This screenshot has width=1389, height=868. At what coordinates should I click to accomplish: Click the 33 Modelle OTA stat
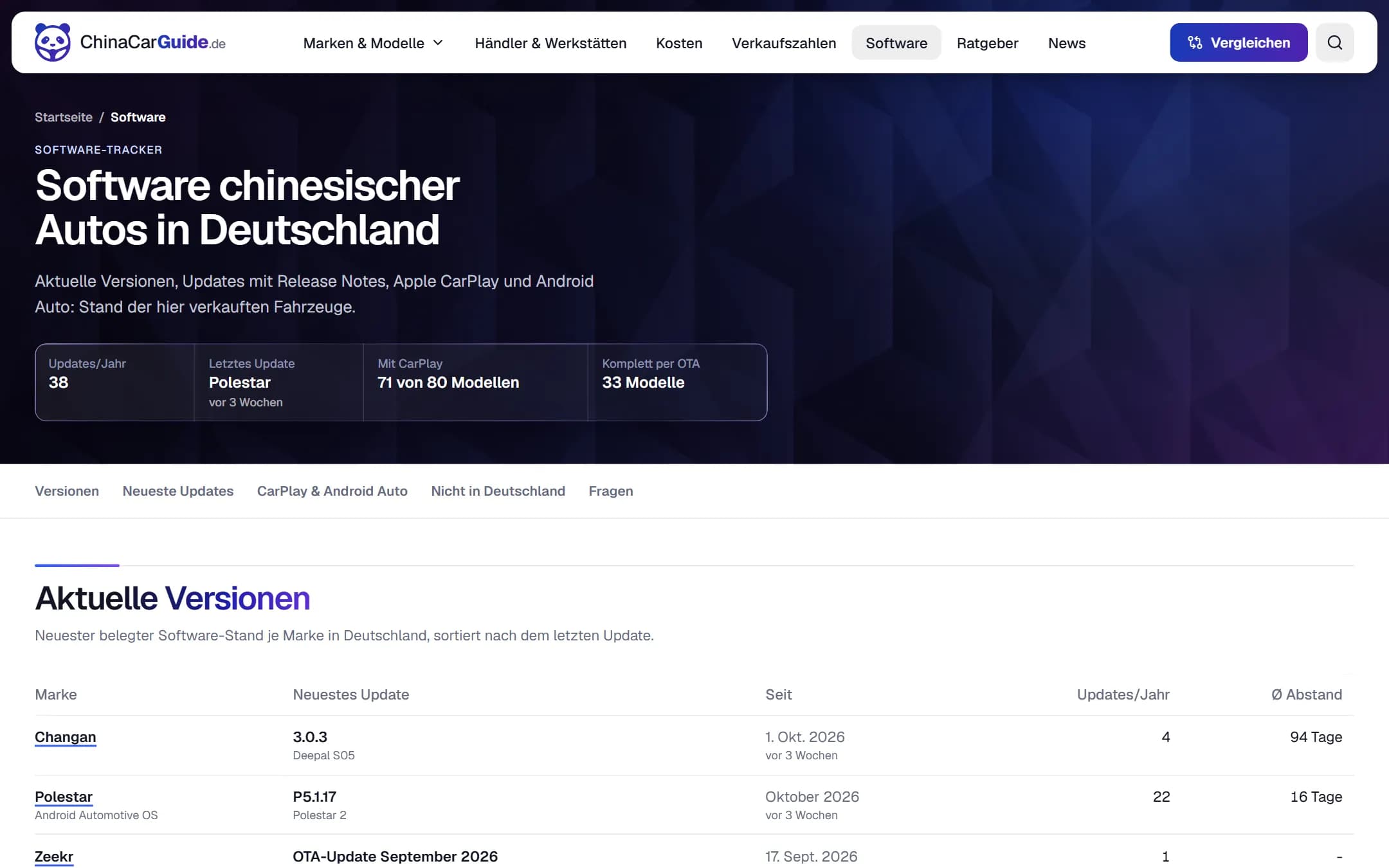[643, 383]
